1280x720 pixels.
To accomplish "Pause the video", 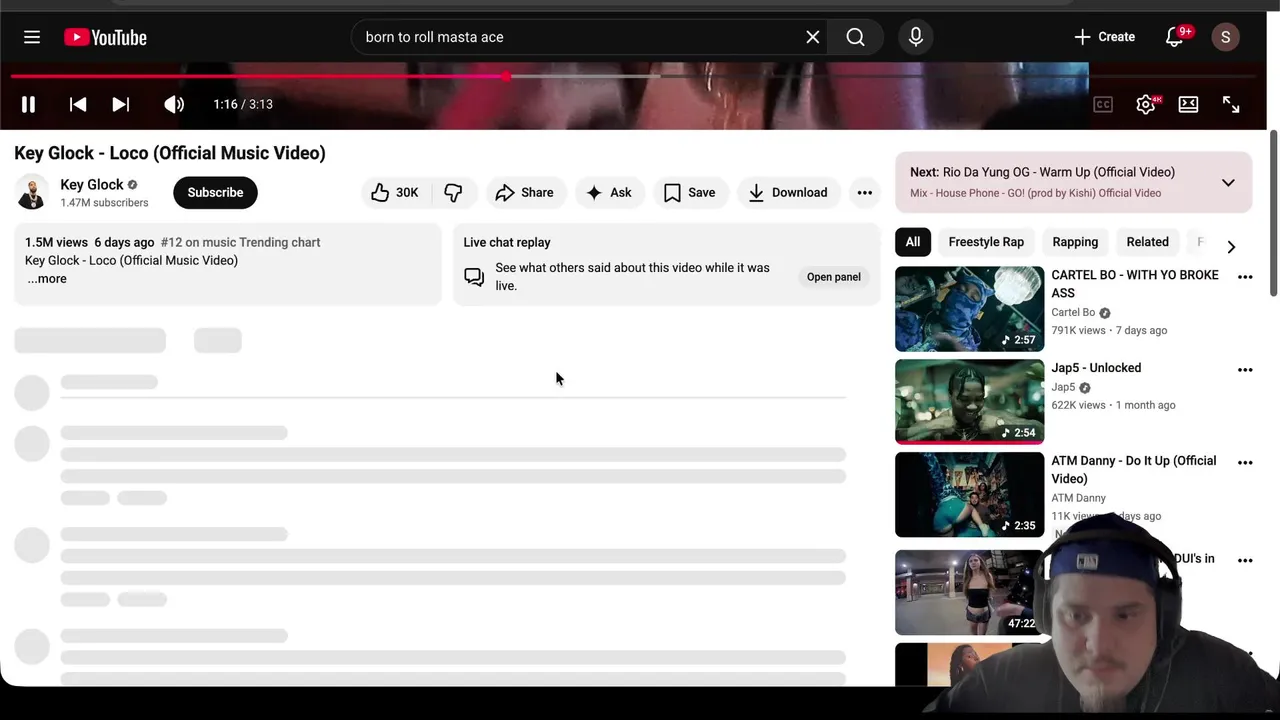I will tap(28, 104).
